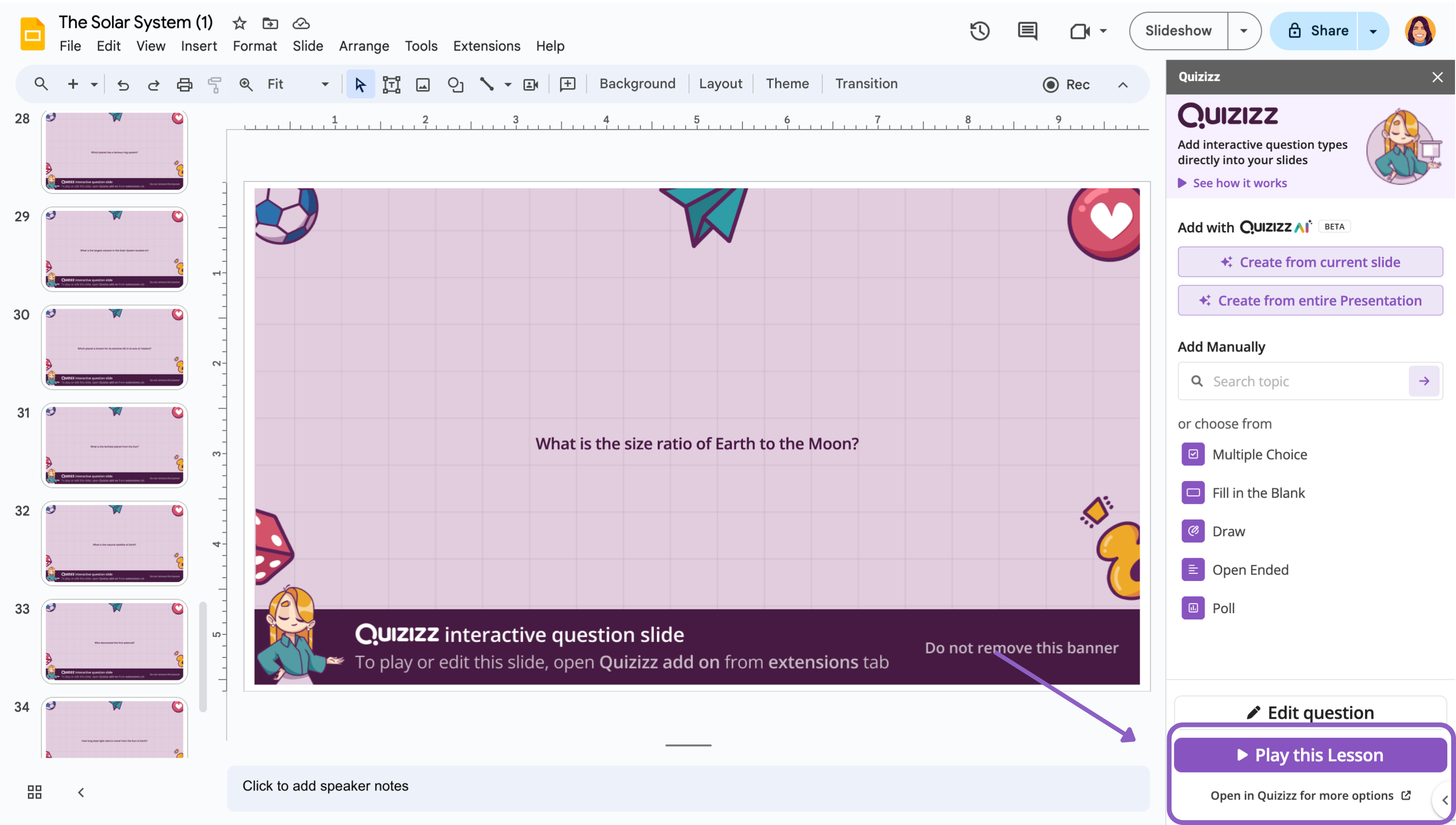Click the insert video icon

531,84
